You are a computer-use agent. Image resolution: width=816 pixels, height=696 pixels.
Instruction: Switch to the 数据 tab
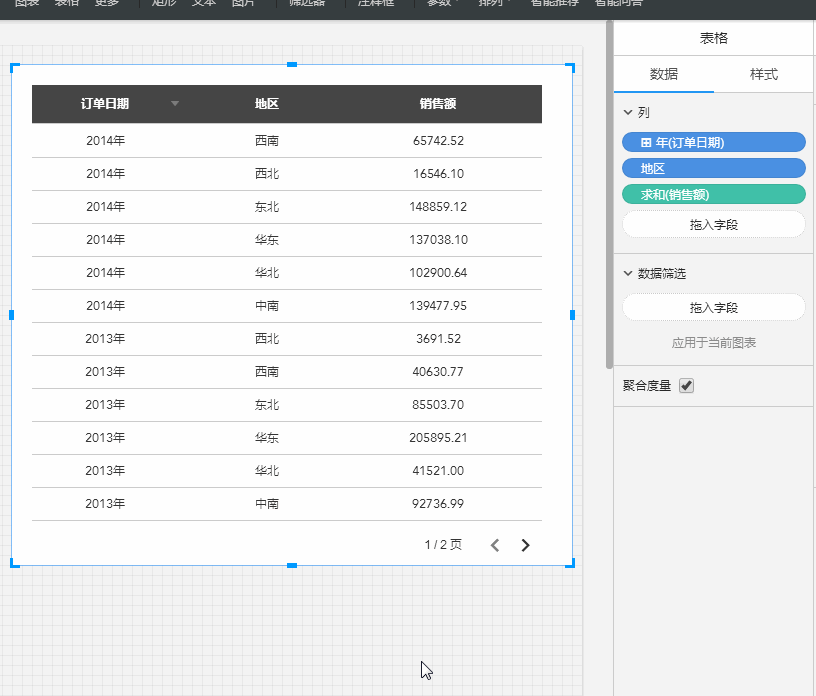(664, 74)
